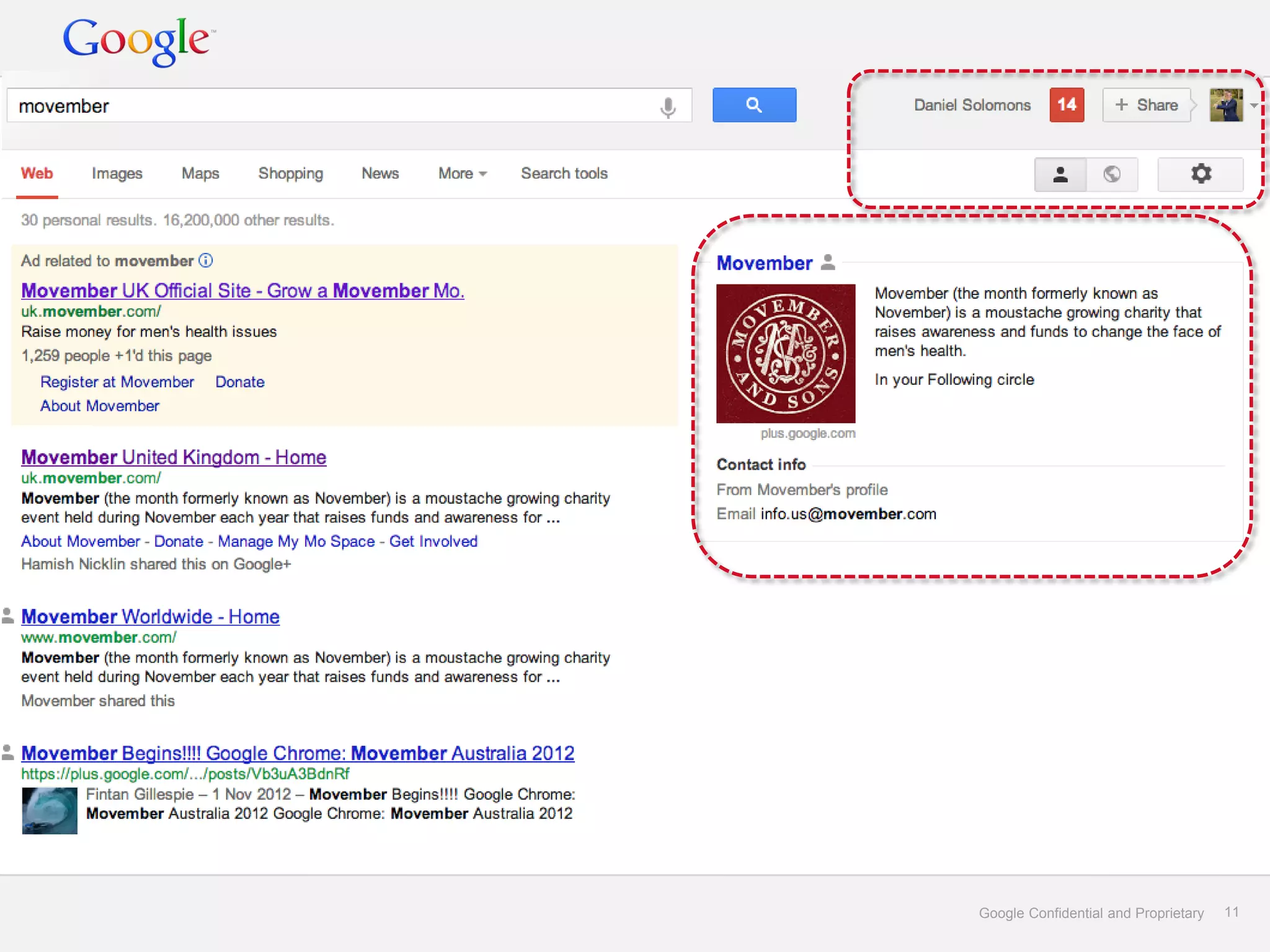Click About Movember under UK Home result
Screen dimensions: 1270x952
point(81,541)
